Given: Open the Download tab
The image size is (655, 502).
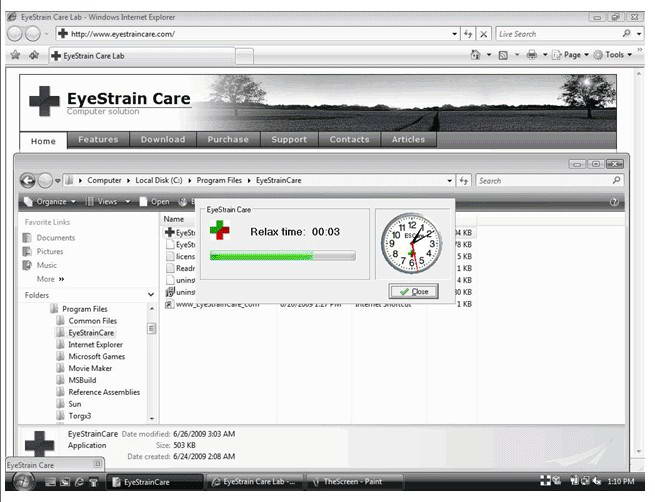Looking at the screenshot, I should coord(163,139).
